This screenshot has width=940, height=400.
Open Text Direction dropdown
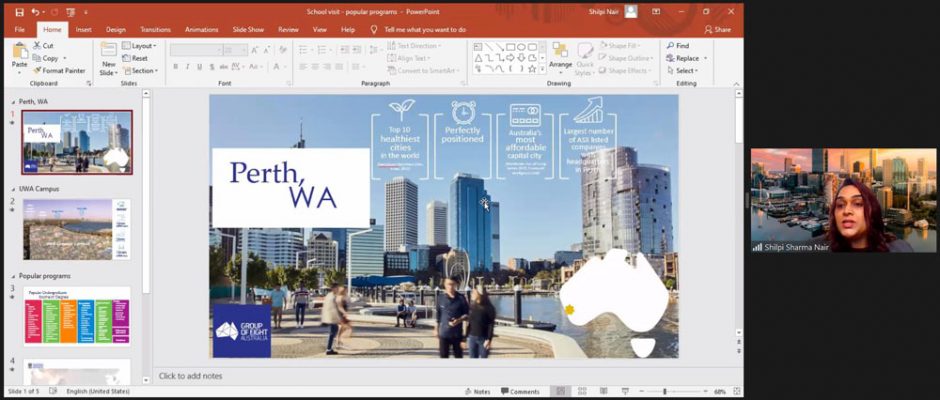click(414, 46)
